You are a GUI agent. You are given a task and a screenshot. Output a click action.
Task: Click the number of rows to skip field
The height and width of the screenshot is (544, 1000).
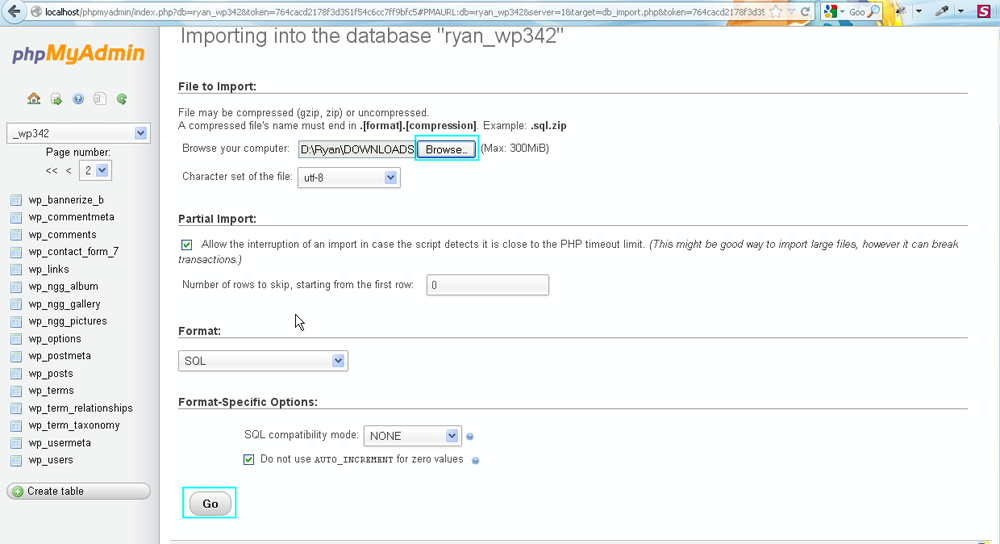487,285
